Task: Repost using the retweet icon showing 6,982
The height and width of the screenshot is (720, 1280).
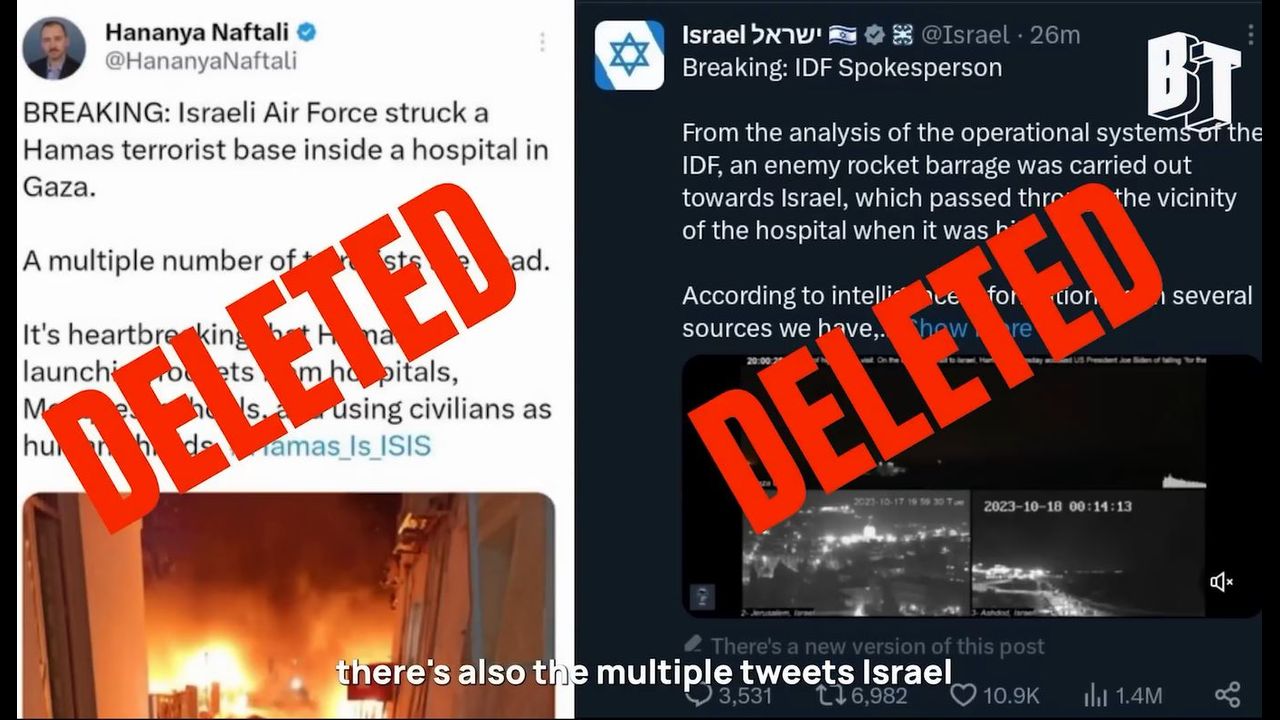Action: point(826,695)
